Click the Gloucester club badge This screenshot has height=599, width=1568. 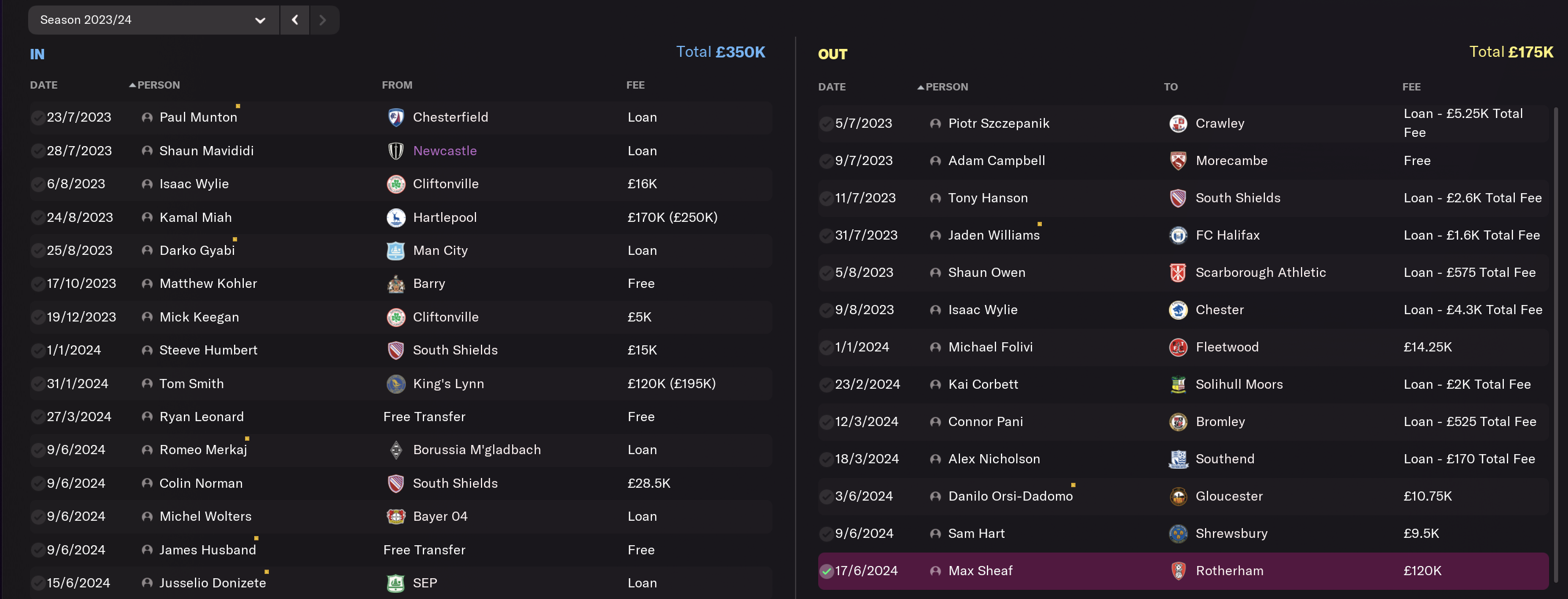coord(1178,496)
